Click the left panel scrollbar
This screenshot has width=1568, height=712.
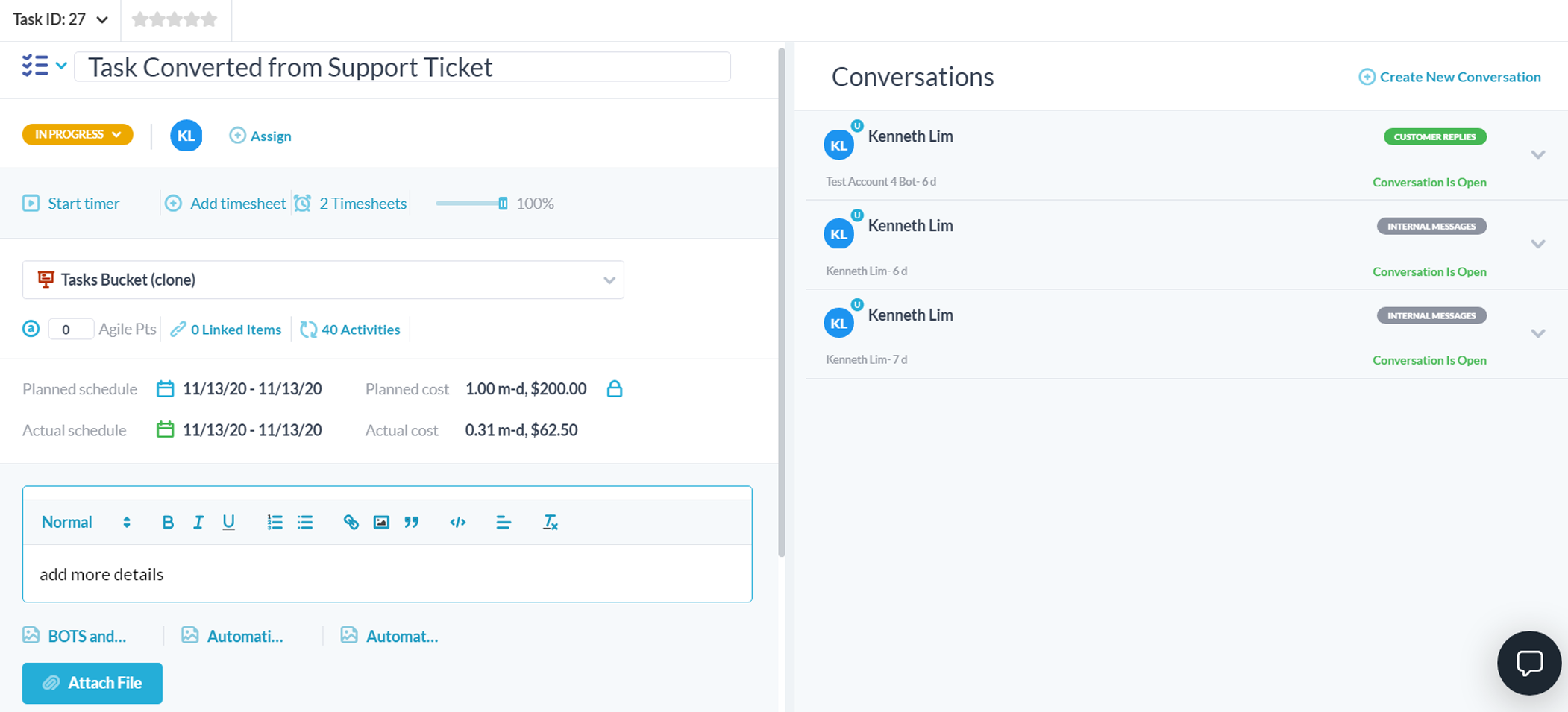coord(781,303)
